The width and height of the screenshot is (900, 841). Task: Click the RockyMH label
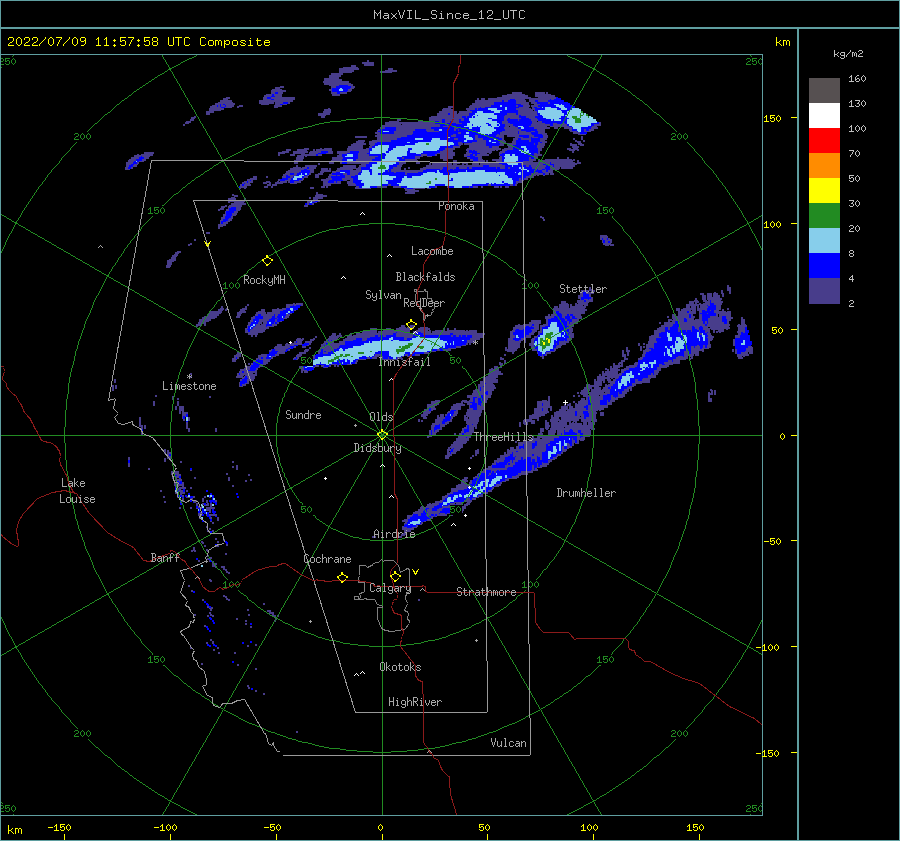(264, 280)
